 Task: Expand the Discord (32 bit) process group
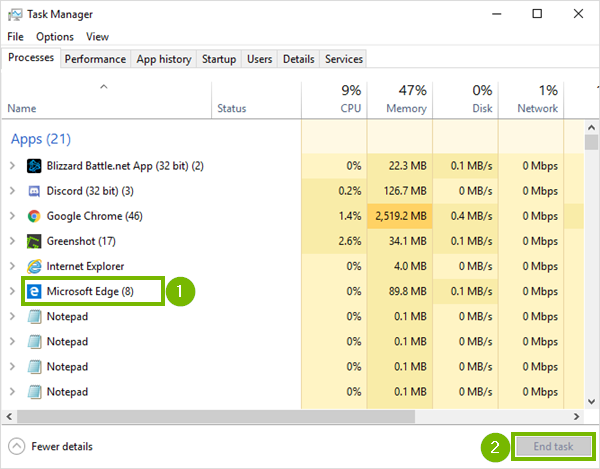pos(12,191)
